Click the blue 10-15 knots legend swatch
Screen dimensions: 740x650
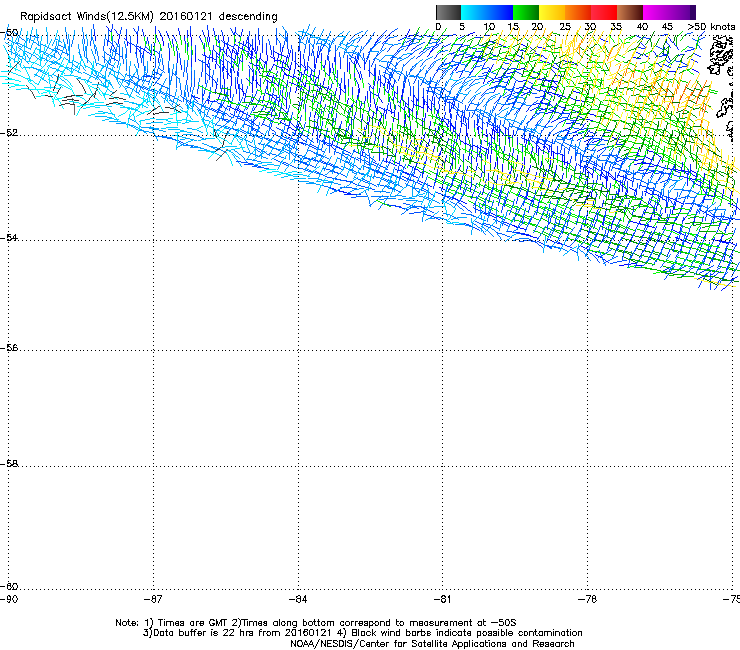[500, 12]
